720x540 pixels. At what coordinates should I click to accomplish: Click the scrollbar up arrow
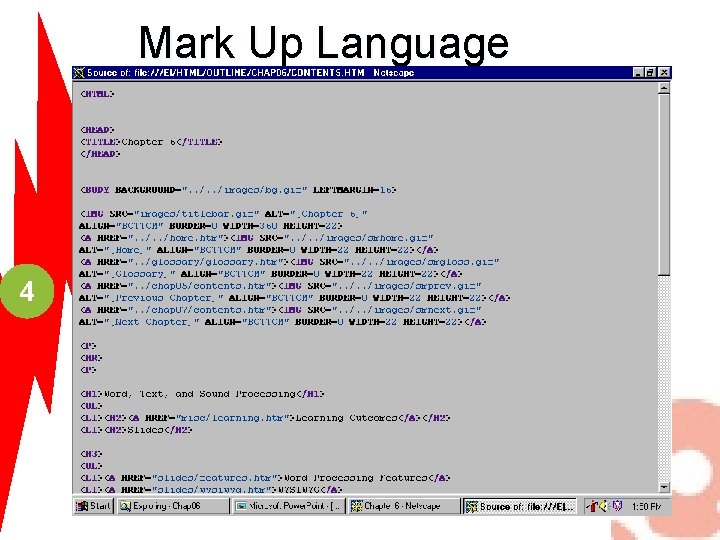click(x=664, y=88)
